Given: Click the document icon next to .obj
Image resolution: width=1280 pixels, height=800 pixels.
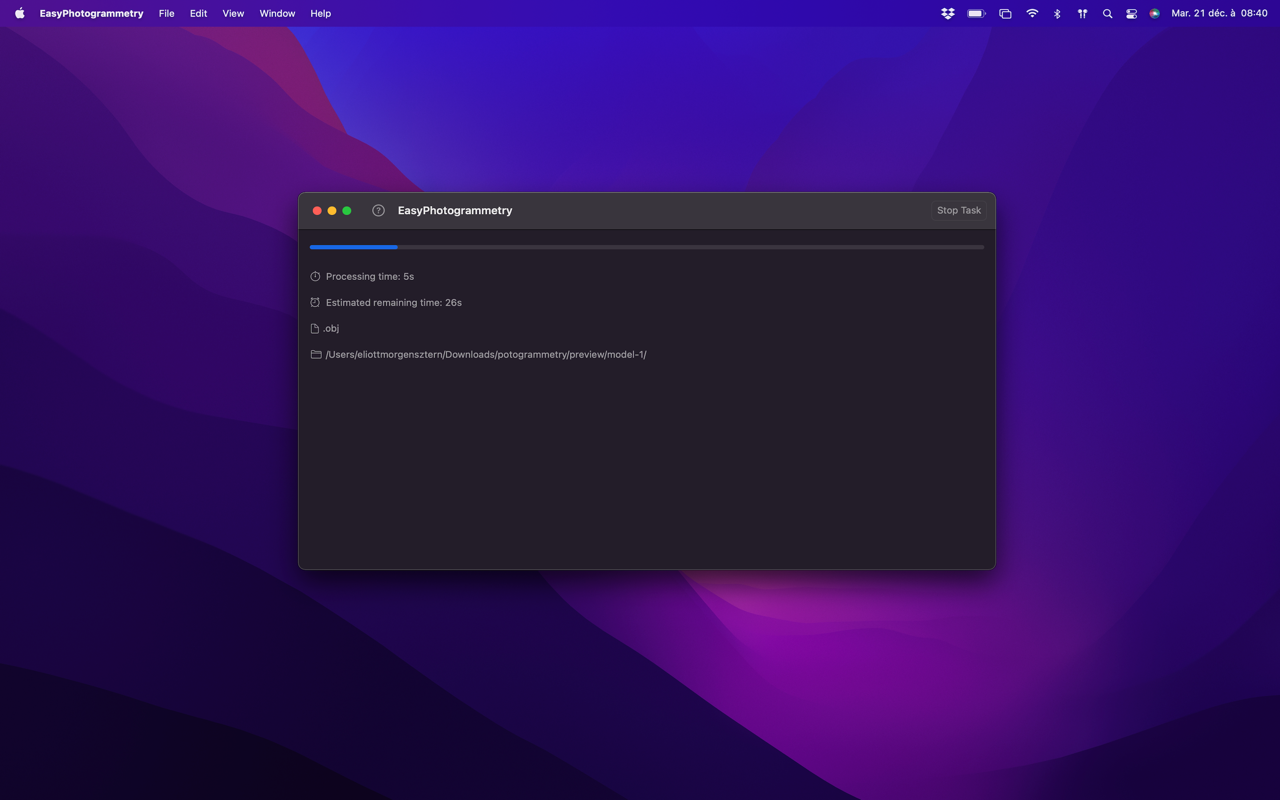Looking at the screenshot, I should [x=315, y=329].
